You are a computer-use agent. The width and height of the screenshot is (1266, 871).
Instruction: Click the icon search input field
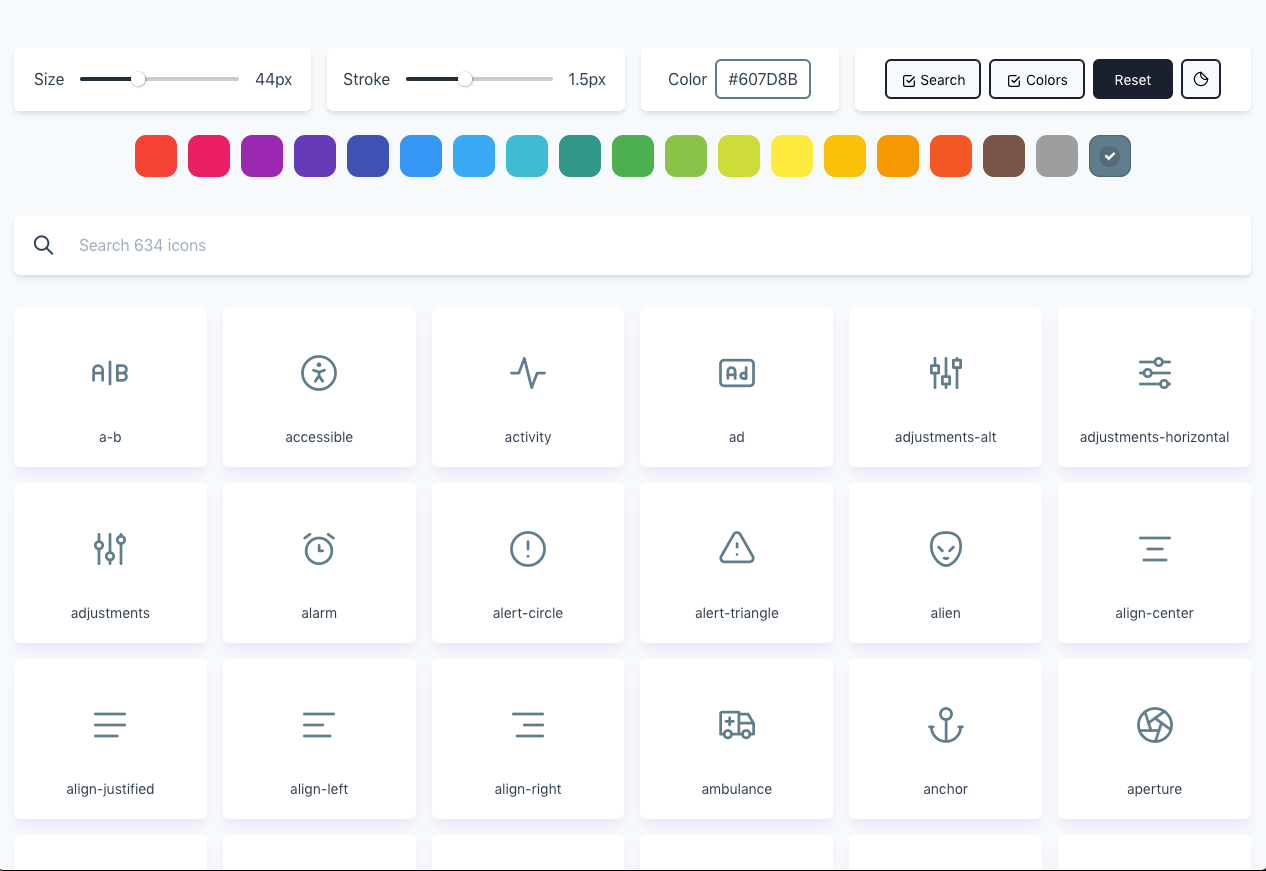coord(632,245)
